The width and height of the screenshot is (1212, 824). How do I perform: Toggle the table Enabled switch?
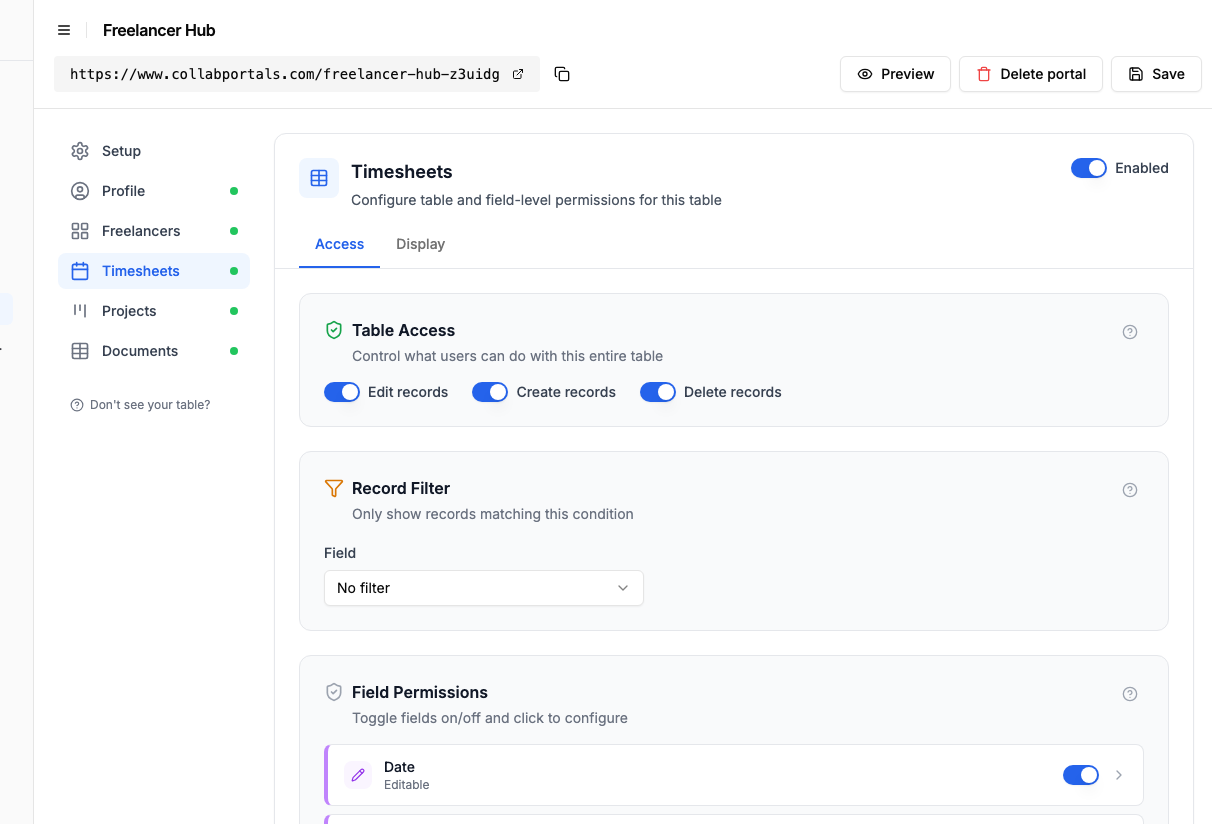[x=1089, y=168]
